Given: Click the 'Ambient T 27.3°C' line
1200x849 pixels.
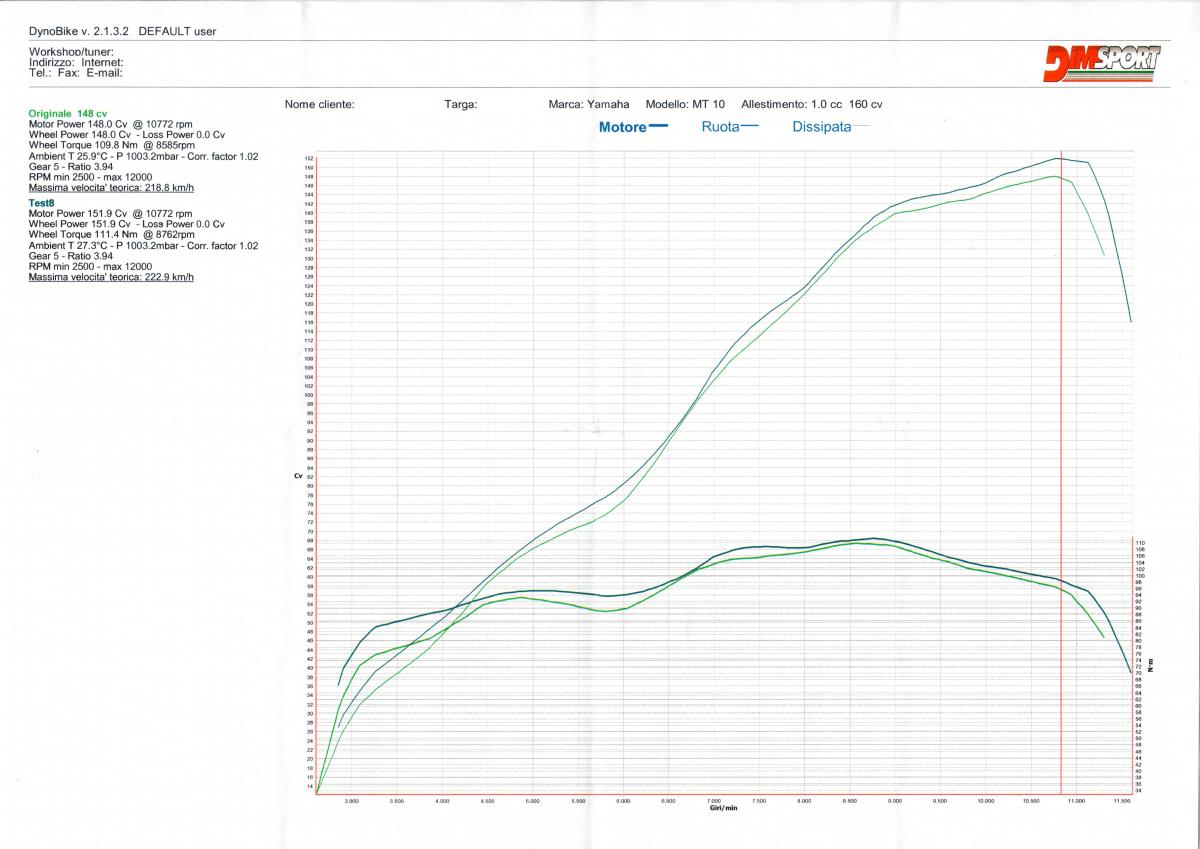Looking at the screenshot, I should tap(144, 245).
